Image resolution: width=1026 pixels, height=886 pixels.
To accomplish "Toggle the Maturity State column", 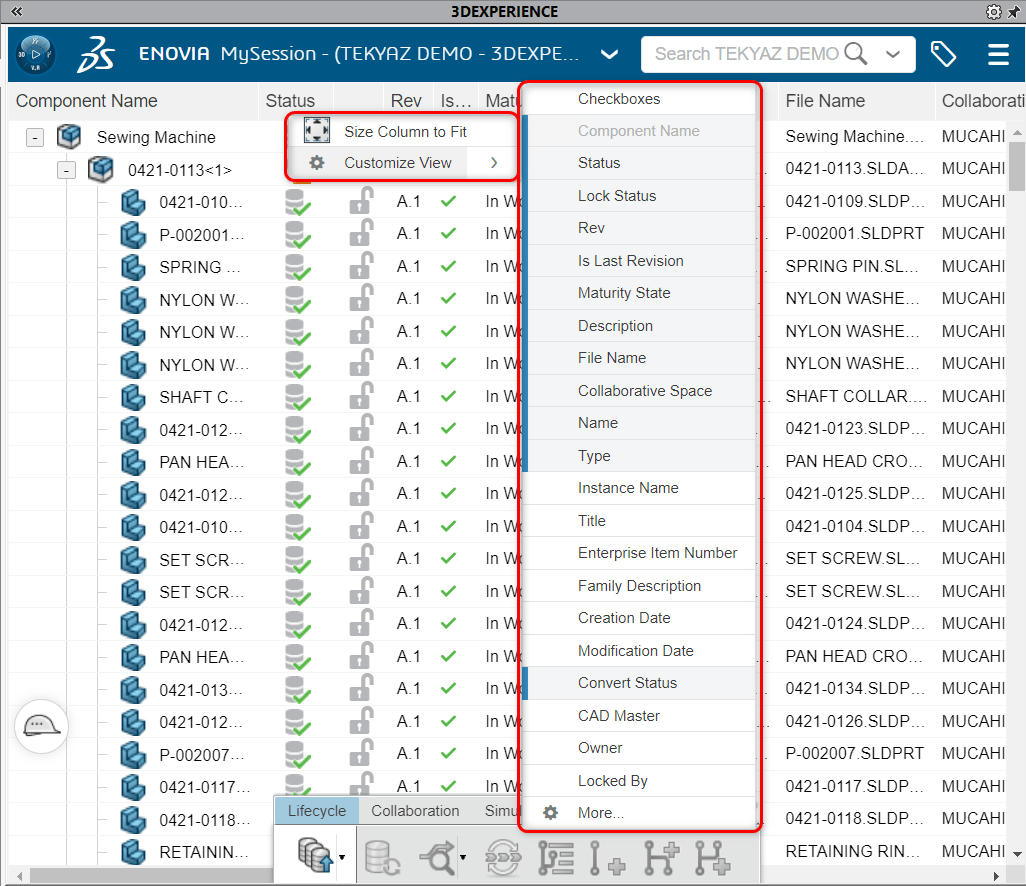I will (x=640, y=292).
